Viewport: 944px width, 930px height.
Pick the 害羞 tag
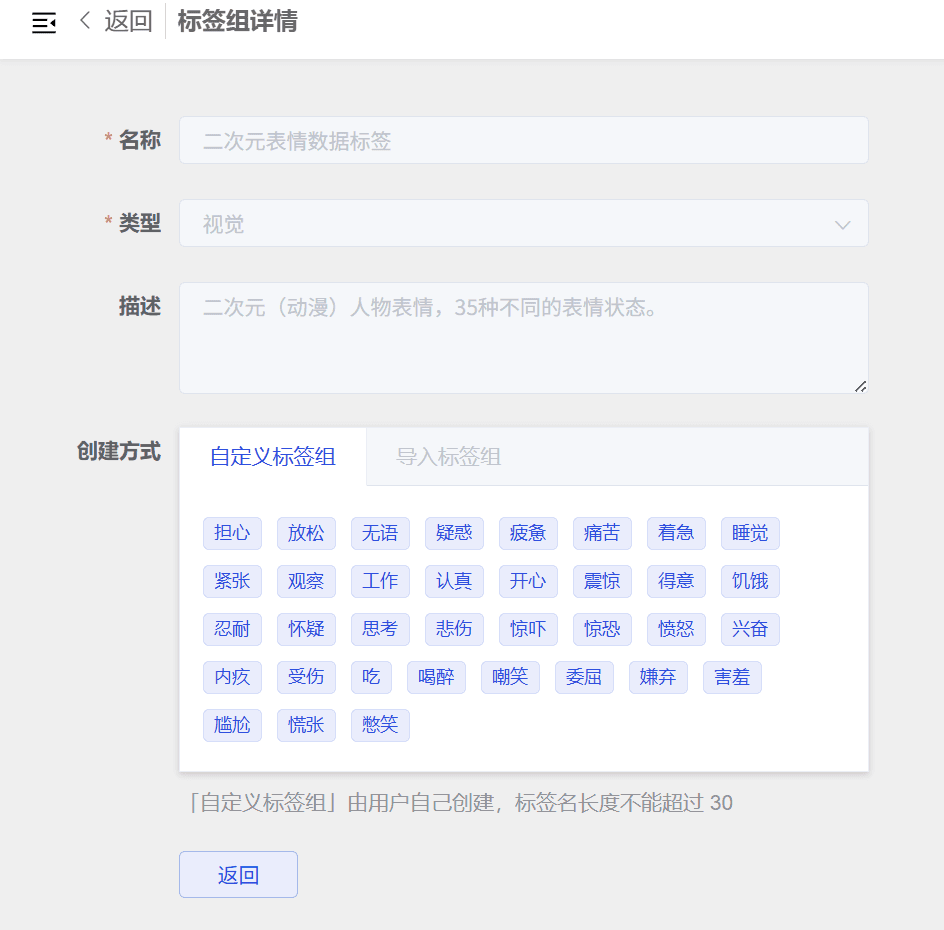point(732,677)
